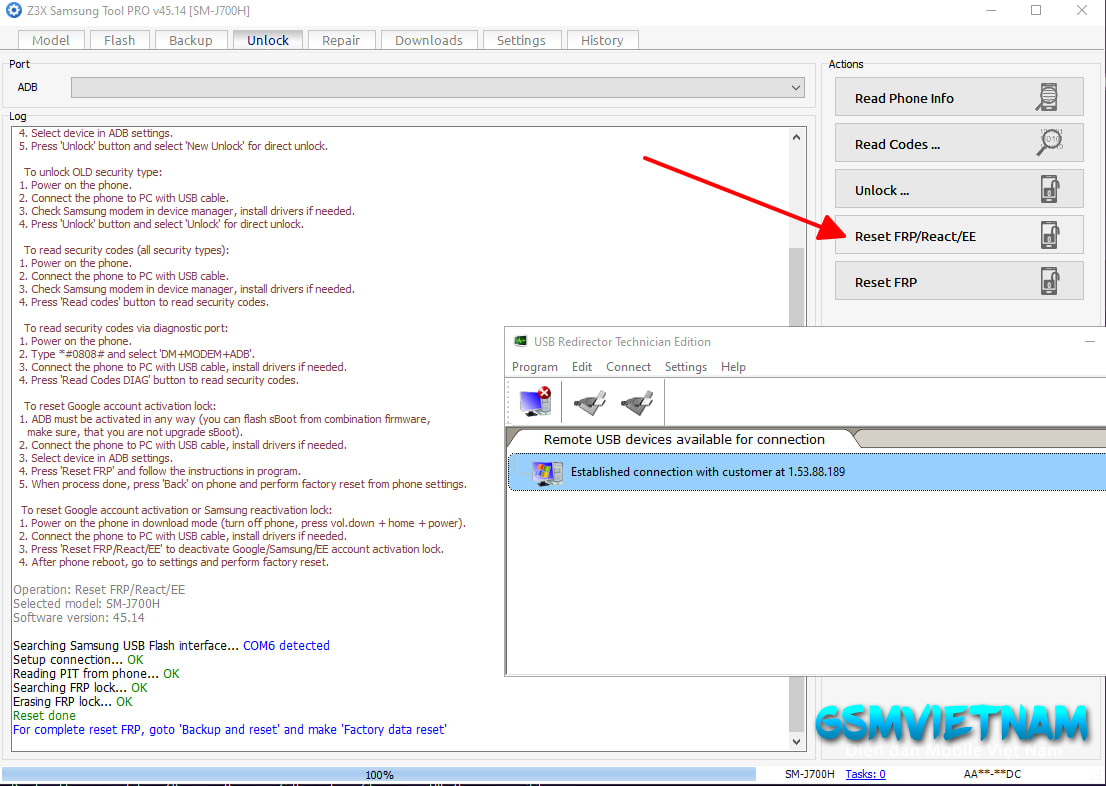This screenshot has height=786, width=1106.
Task: Click the first USB plug icon in USB Redirector toolbar
Action: tap(589, 402)
